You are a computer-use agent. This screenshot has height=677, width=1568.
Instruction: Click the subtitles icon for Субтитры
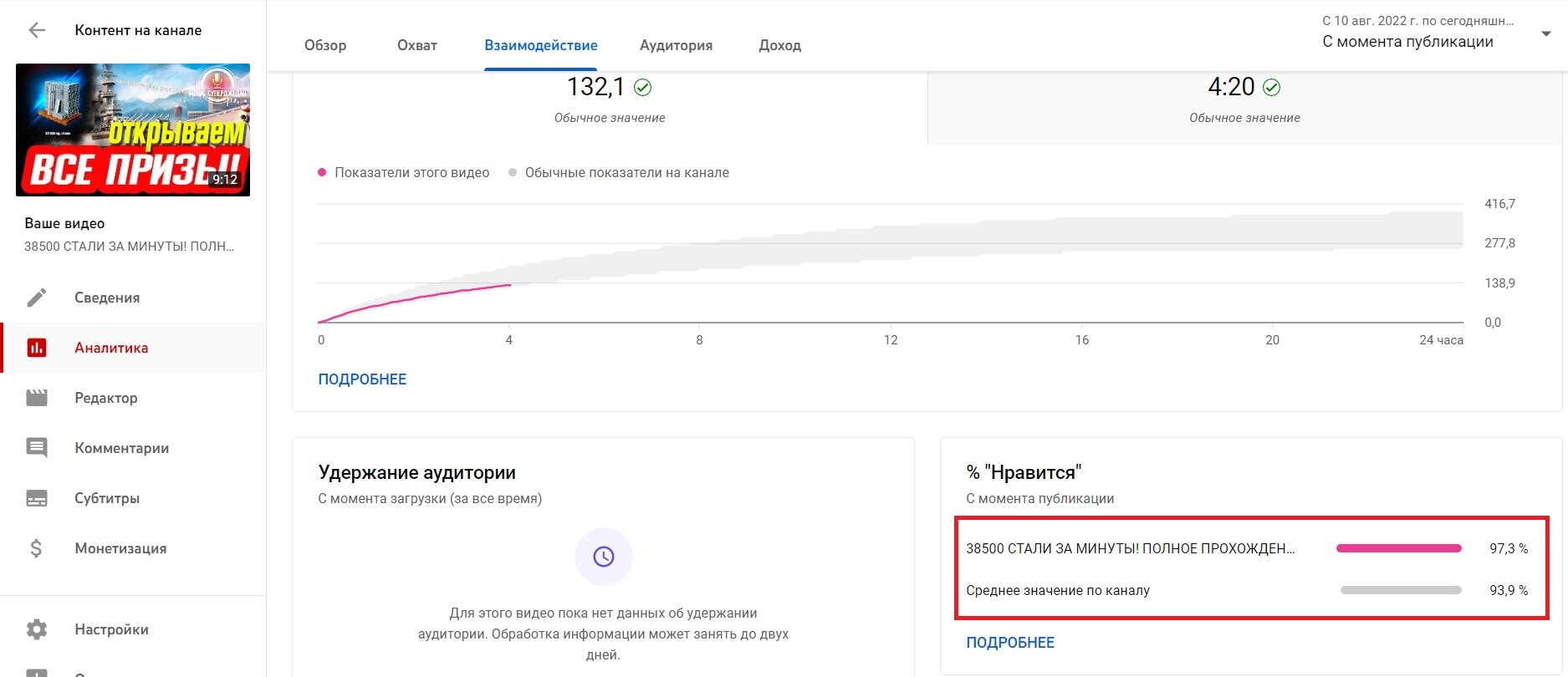(37, 498)
